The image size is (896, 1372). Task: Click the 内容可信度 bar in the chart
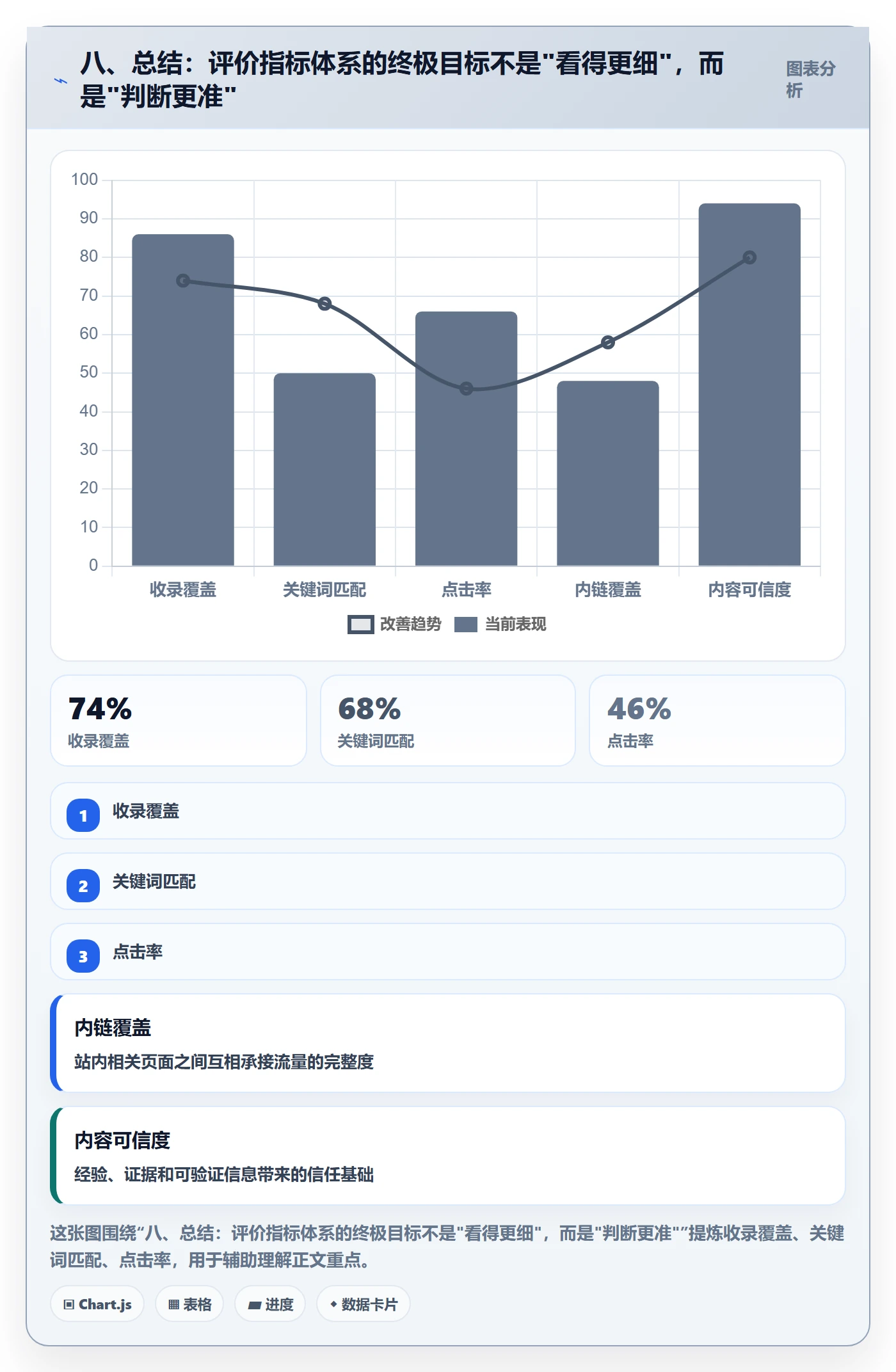tap(749, 385)
